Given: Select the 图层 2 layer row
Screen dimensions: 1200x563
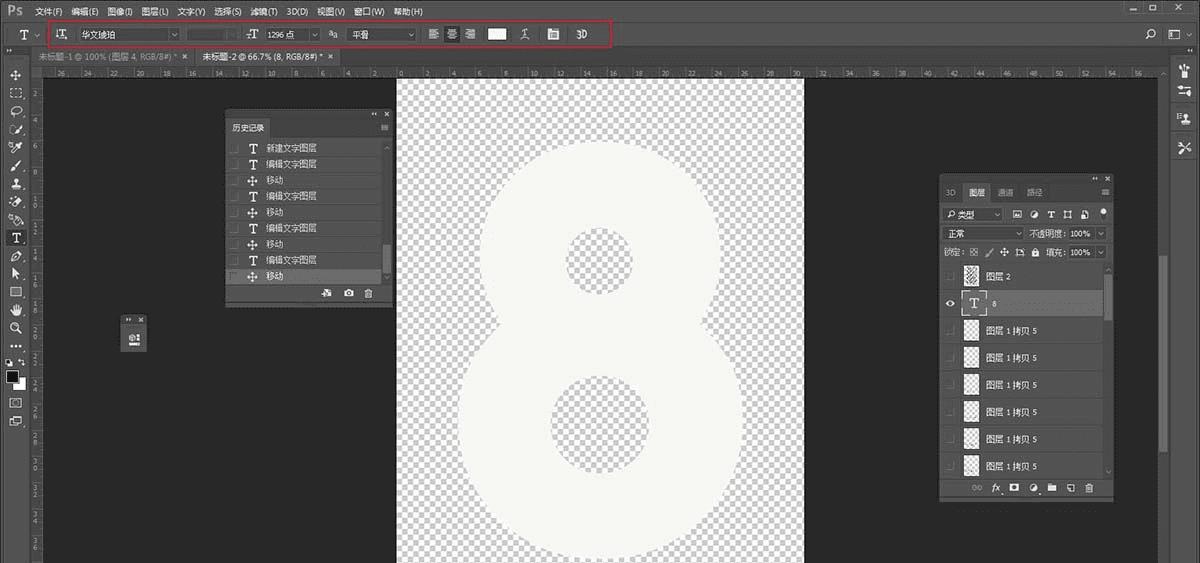Looking at the screenshot, I should pos(1022,277).
